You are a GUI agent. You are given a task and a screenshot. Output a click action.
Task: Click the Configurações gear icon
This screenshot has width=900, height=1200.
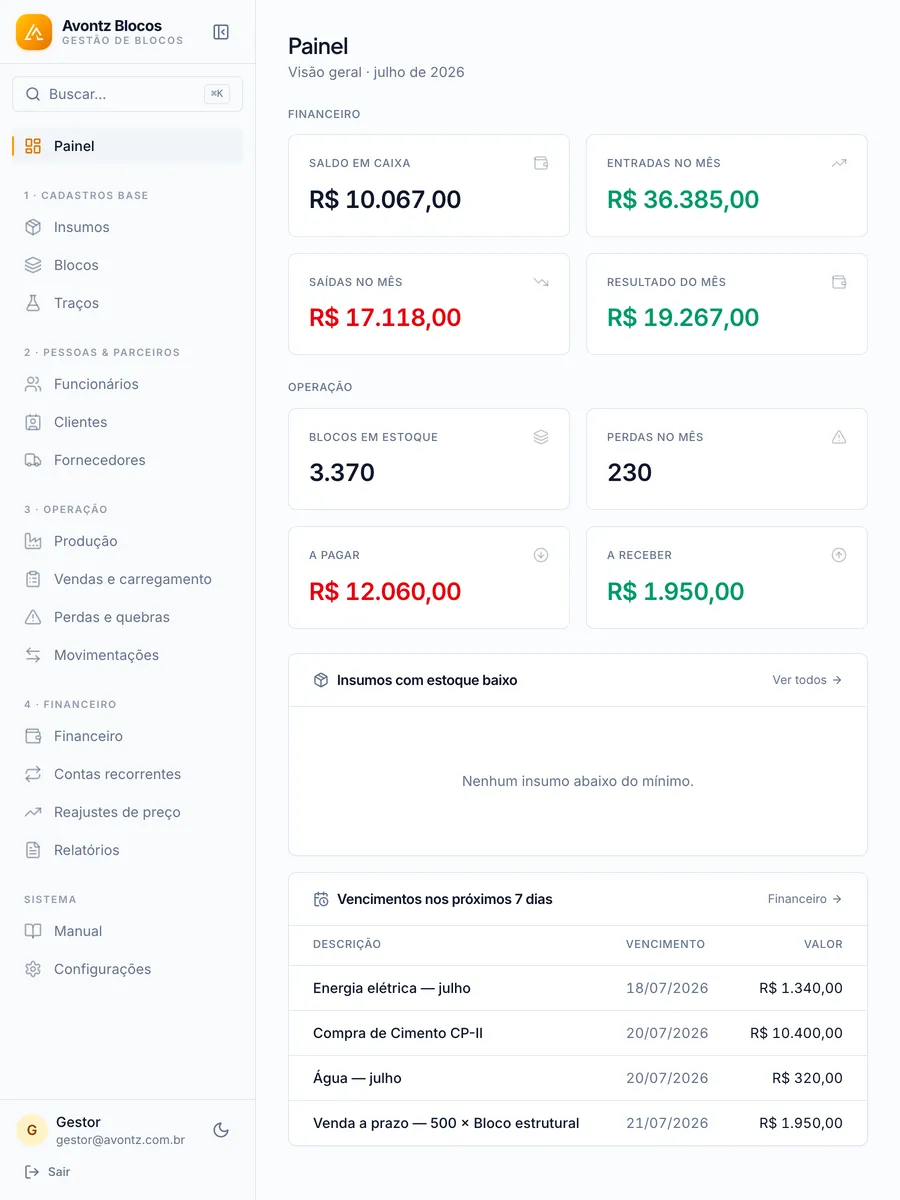pyautogui.click(x=33, y=969)
